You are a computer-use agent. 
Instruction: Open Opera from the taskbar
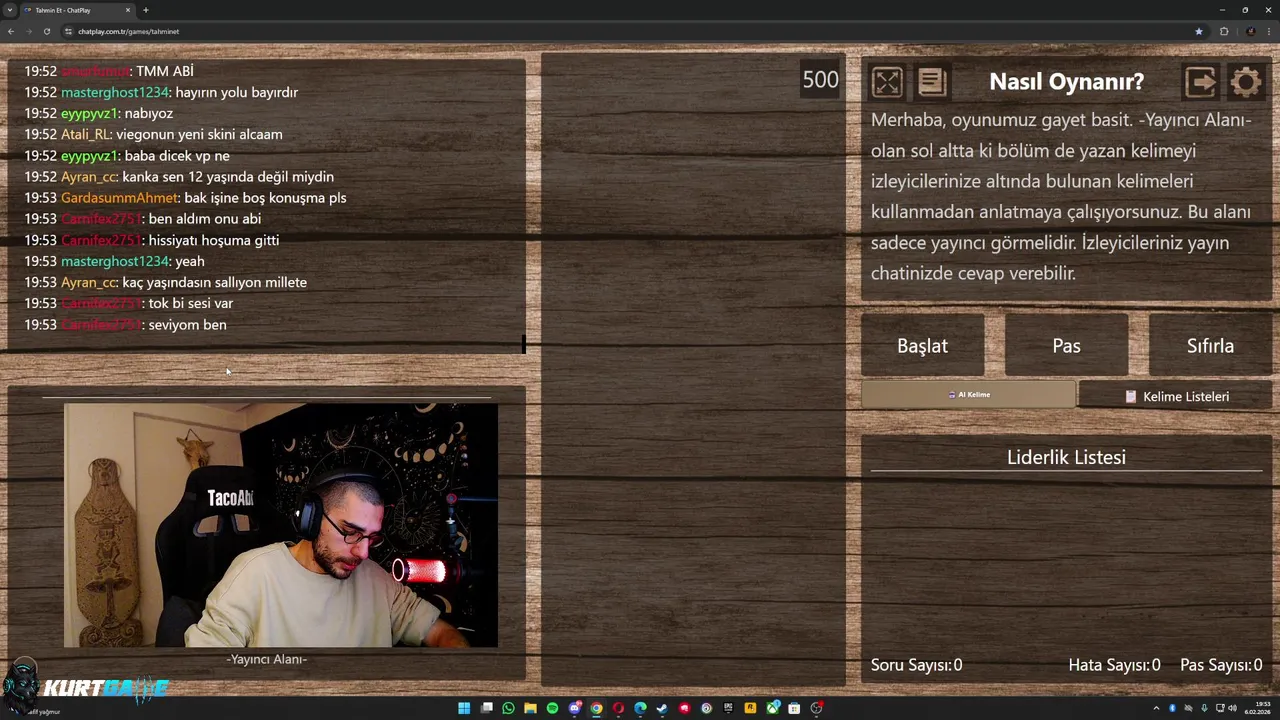(x=618, y=708)
